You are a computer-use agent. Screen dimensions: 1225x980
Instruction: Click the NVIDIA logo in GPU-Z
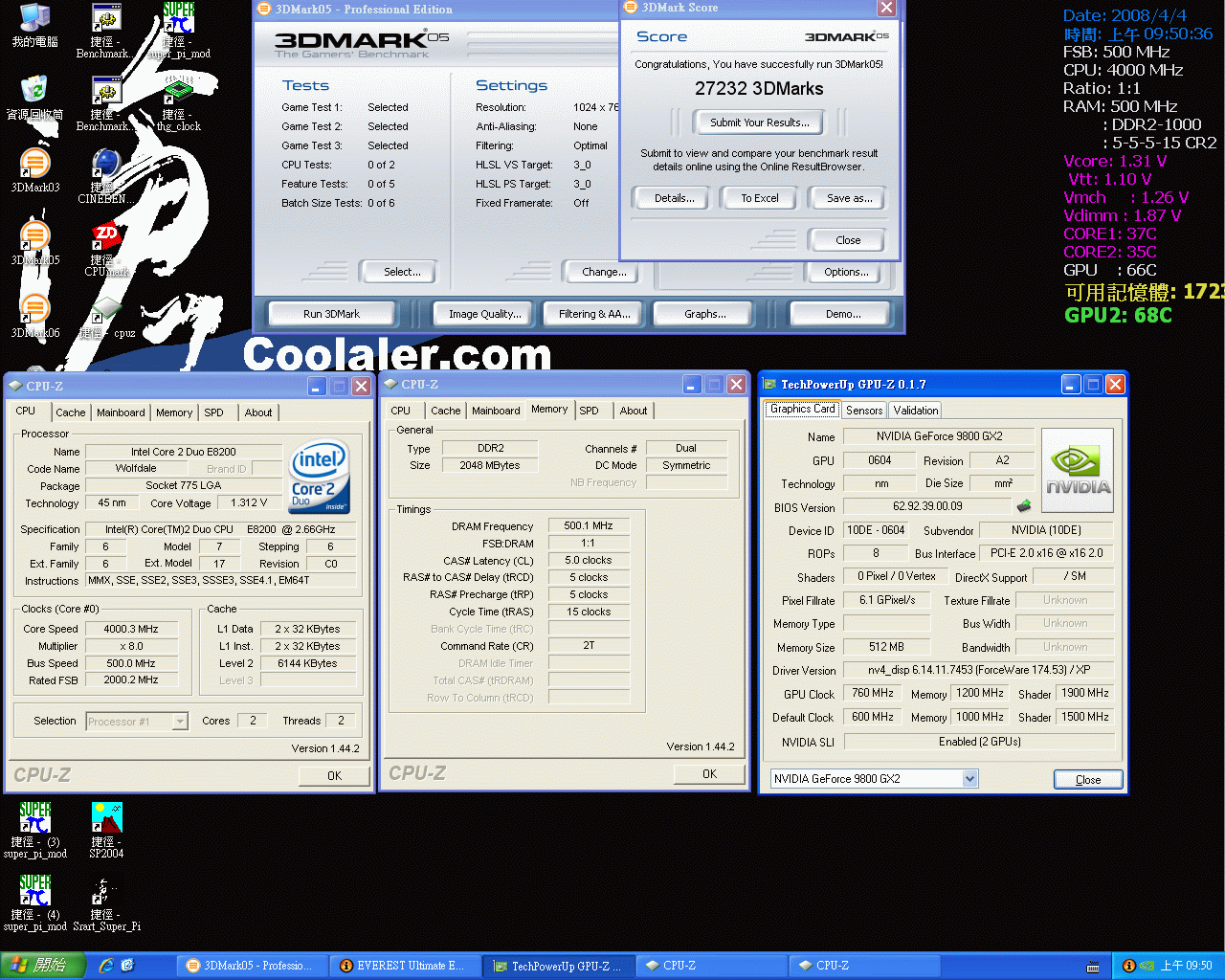coord(1078,470)
